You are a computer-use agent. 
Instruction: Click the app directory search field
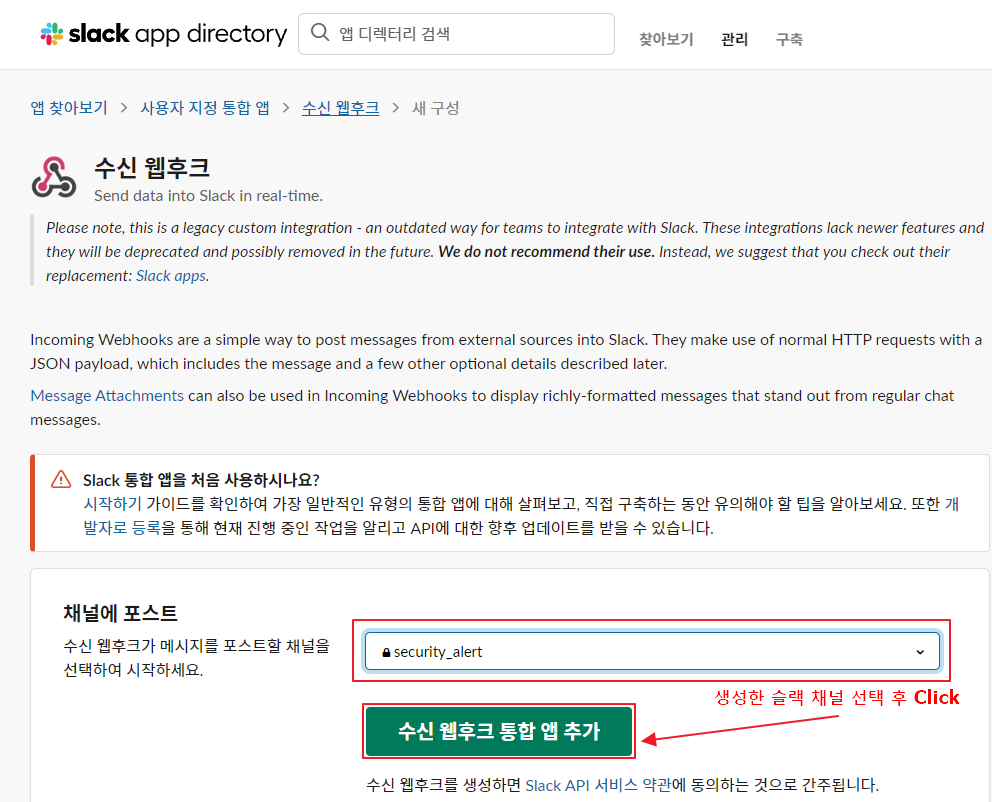click(x=456, y=34)
